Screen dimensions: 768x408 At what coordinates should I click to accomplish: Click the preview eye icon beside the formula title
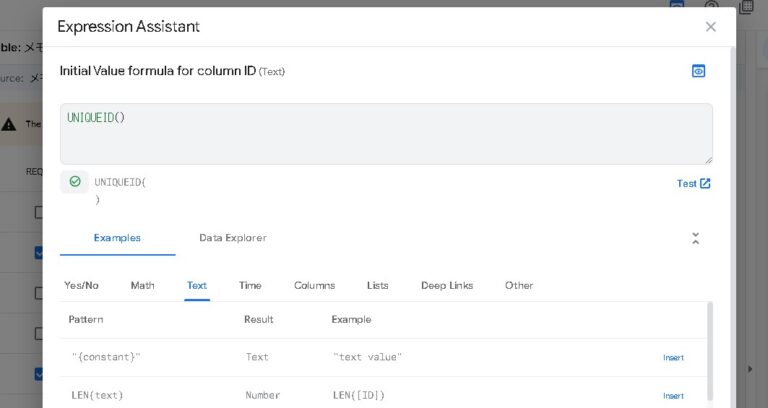tap(698, 71)
